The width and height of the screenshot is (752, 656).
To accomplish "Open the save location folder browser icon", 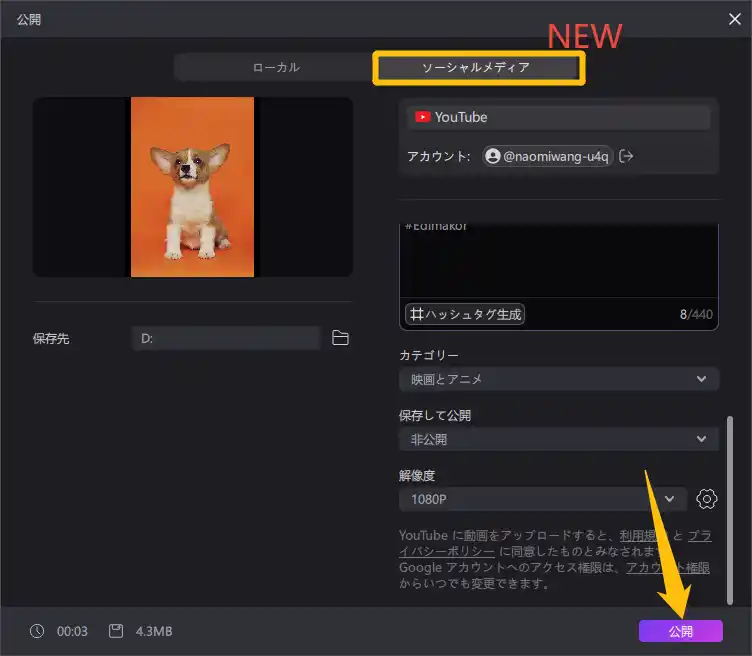I will point(340,338).
